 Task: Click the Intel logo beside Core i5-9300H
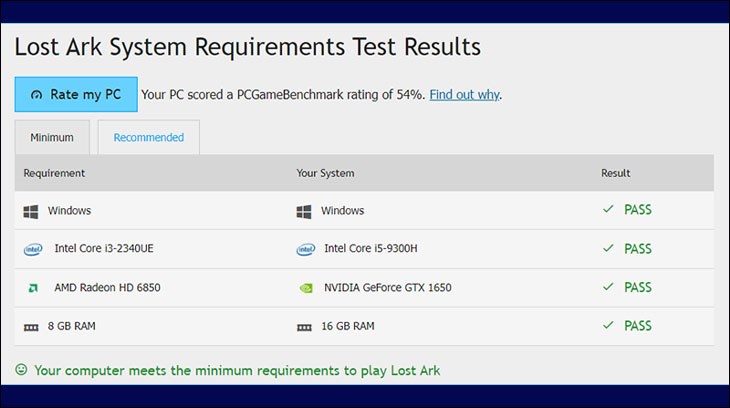point(305,249)
